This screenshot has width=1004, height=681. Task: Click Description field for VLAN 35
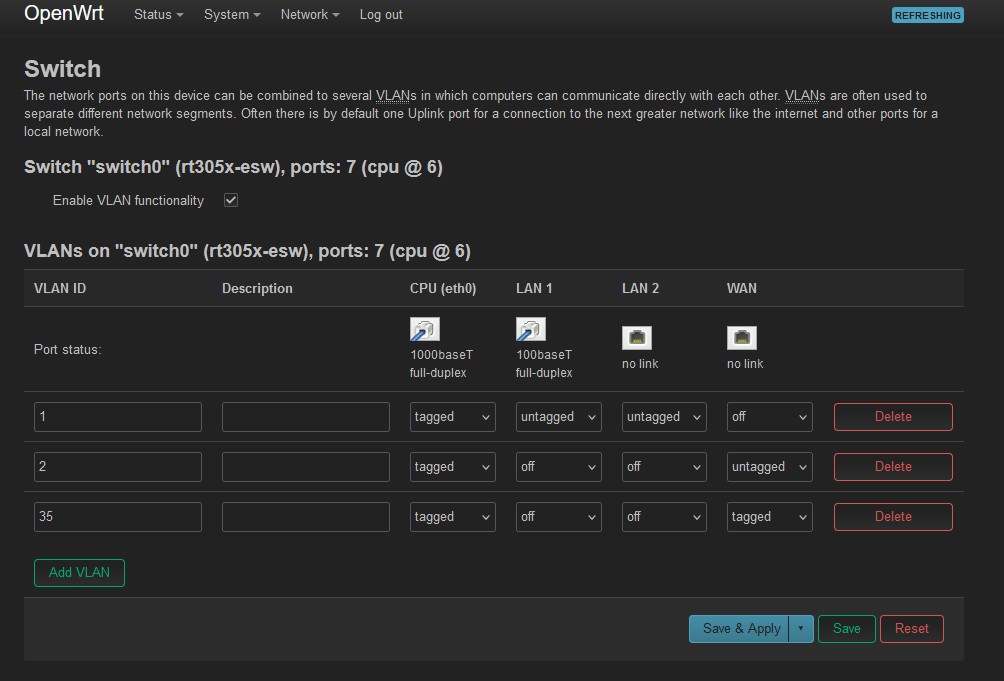point(305,517)
